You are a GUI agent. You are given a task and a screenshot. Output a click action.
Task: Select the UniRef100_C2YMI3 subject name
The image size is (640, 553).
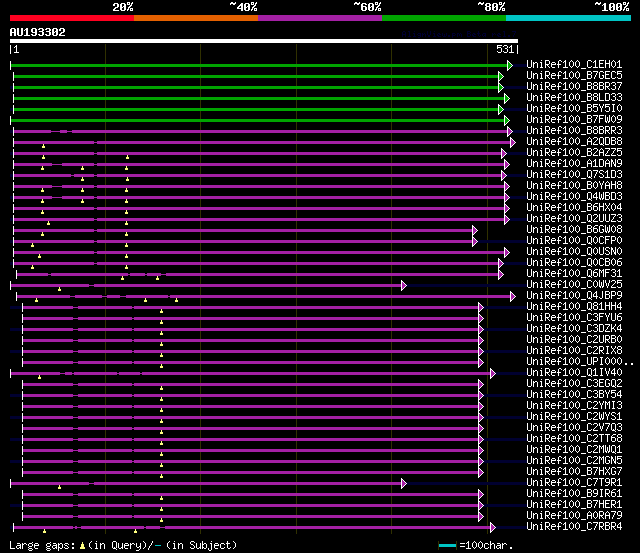pyautogui.click(x=574, y=406)
